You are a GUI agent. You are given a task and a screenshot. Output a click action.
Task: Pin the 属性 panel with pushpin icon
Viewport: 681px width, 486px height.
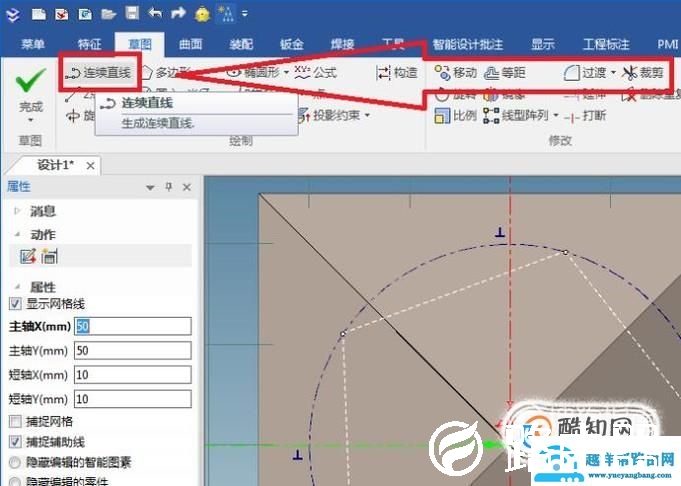[x=169, y=187]
